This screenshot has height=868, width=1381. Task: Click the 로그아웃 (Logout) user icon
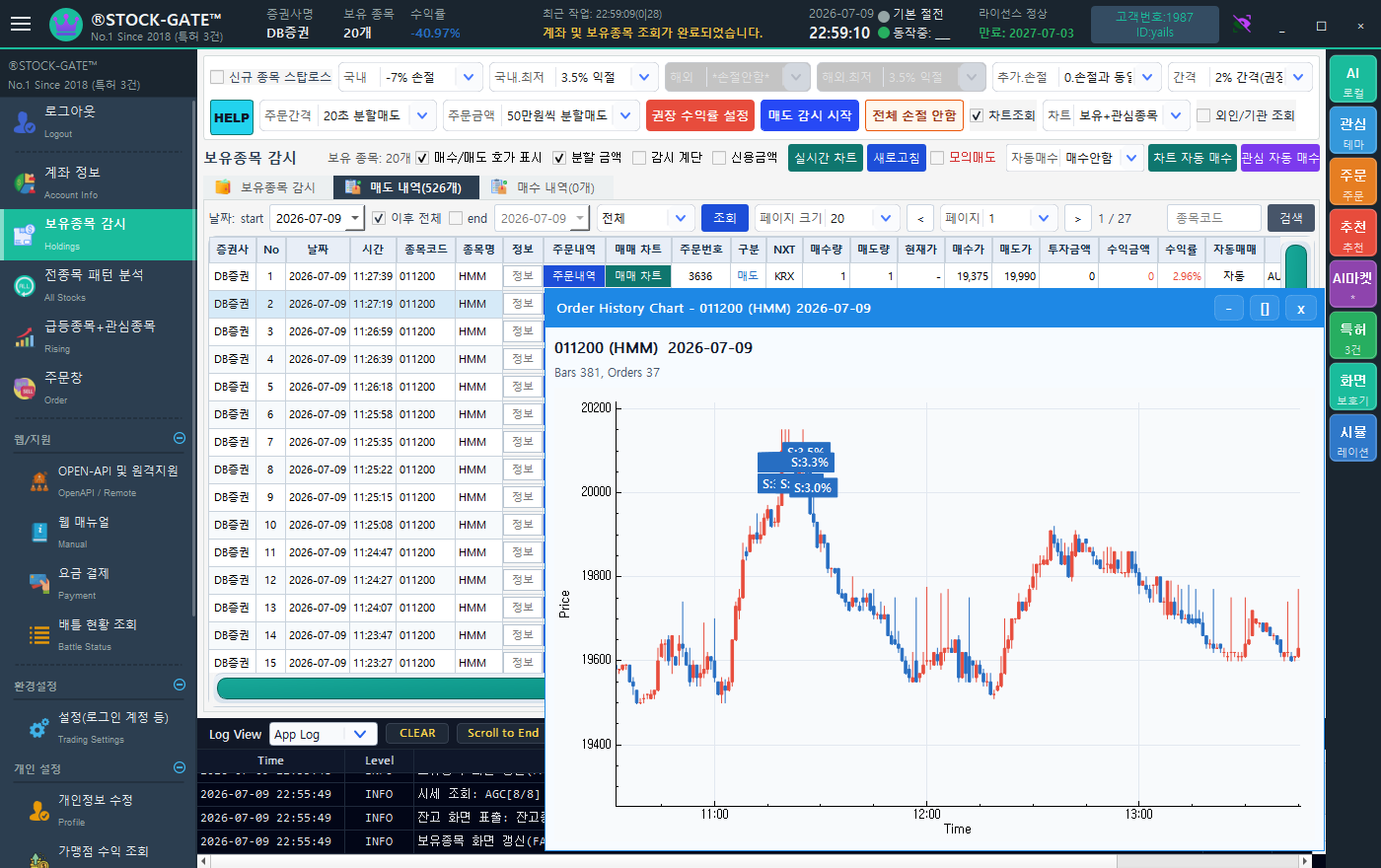click(x=25, y=121)
